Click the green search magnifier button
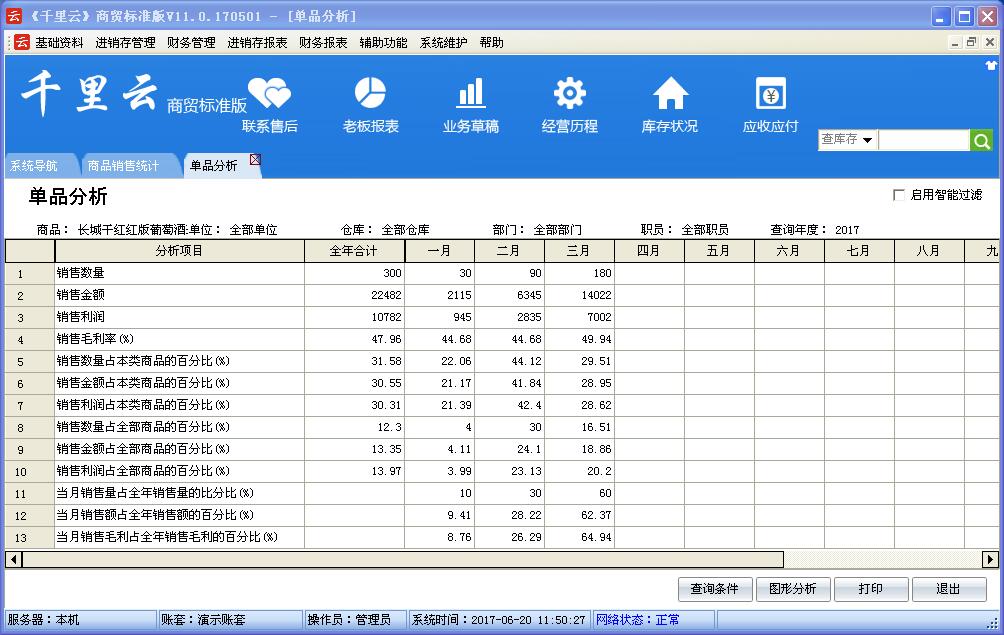1004x635 pixels. (x=982, y=141)
